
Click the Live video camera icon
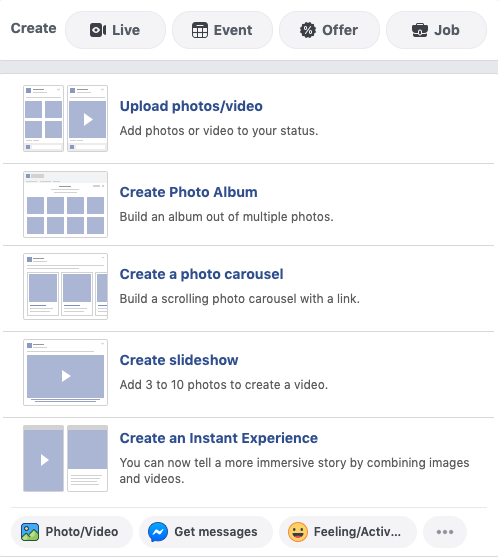98,30
